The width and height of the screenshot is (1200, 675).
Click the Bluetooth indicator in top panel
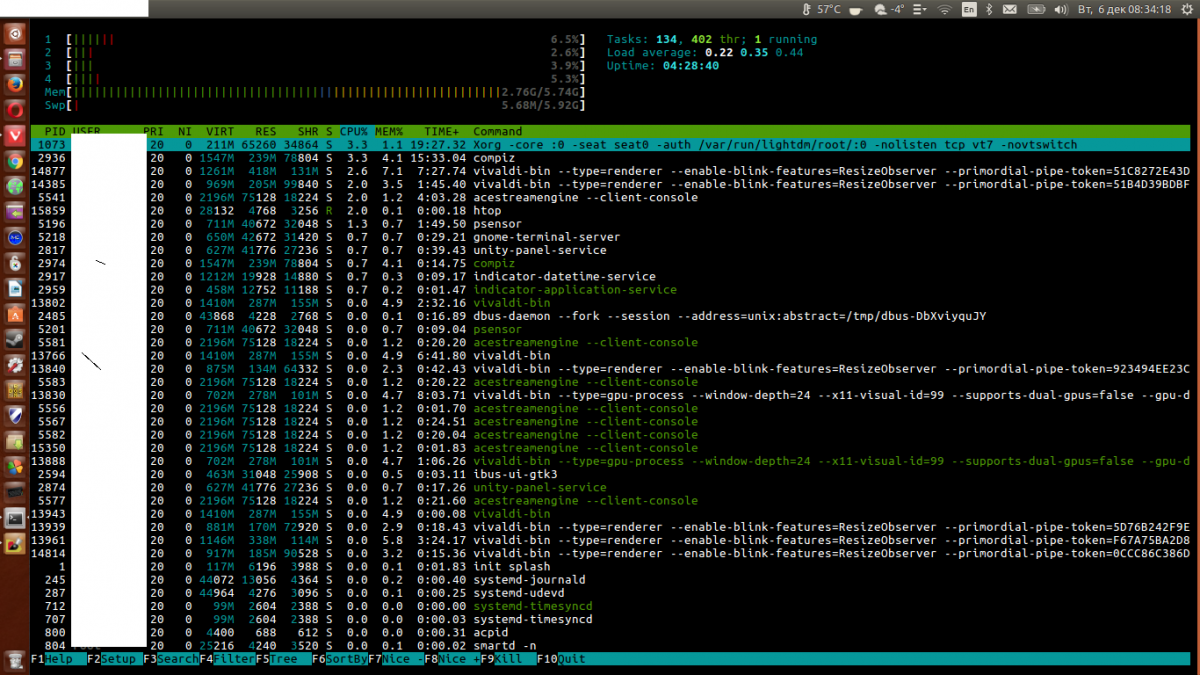(989, 9)
